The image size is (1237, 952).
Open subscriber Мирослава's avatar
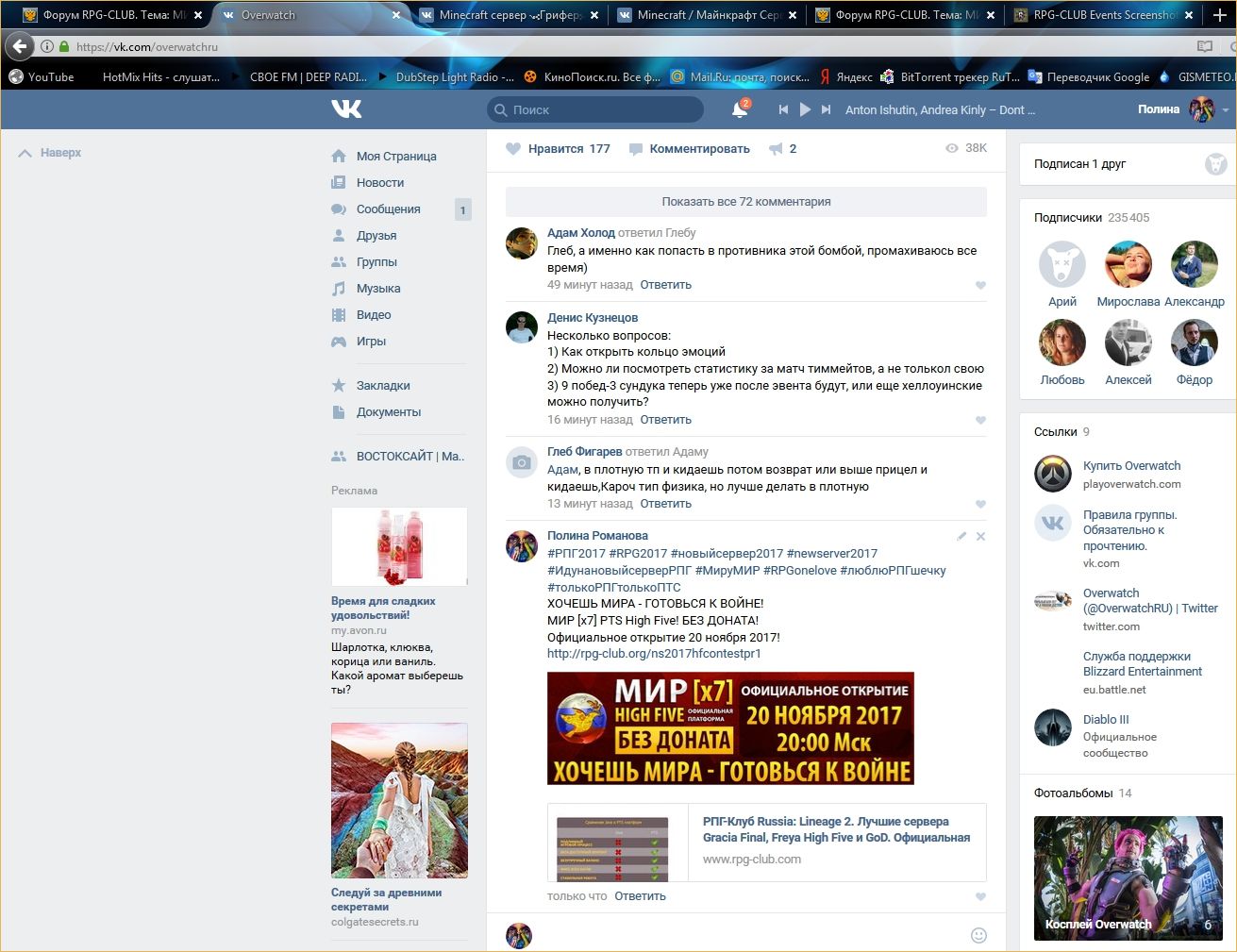click(1128, 264)
